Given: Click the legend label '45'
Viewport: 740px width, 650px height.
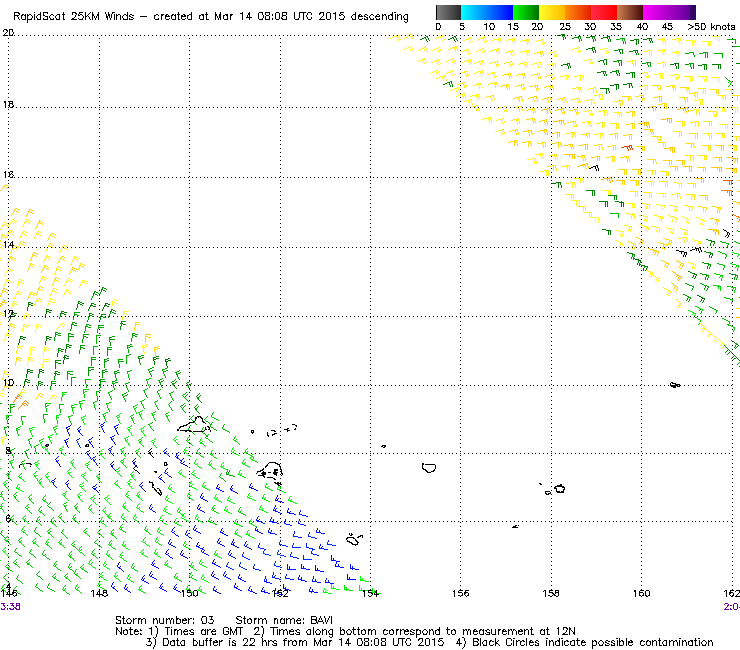Looking at the screenshot, I should point(667,27).
